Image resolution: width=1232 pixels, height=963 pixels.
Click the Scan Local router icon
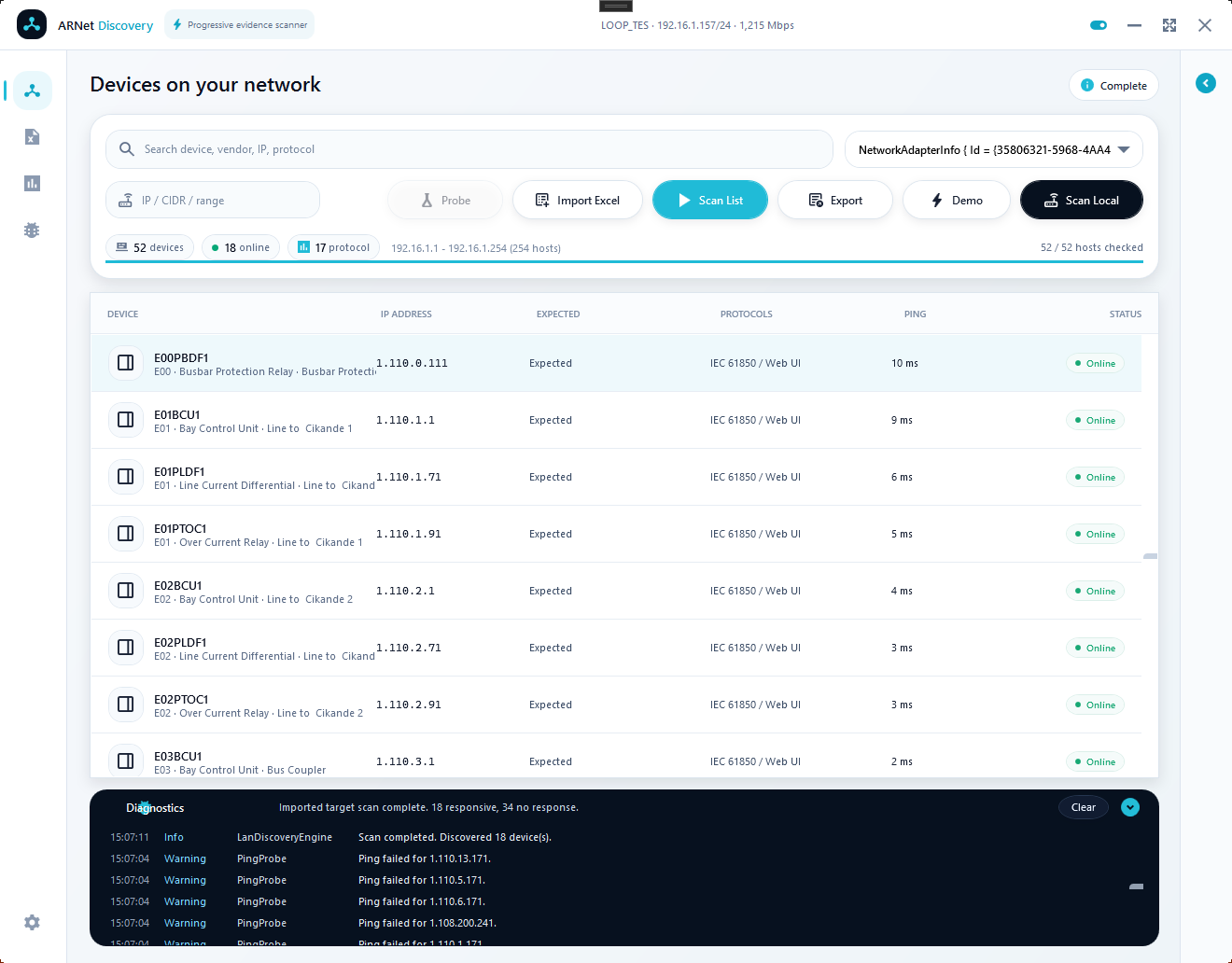[x=1051, y=200]
